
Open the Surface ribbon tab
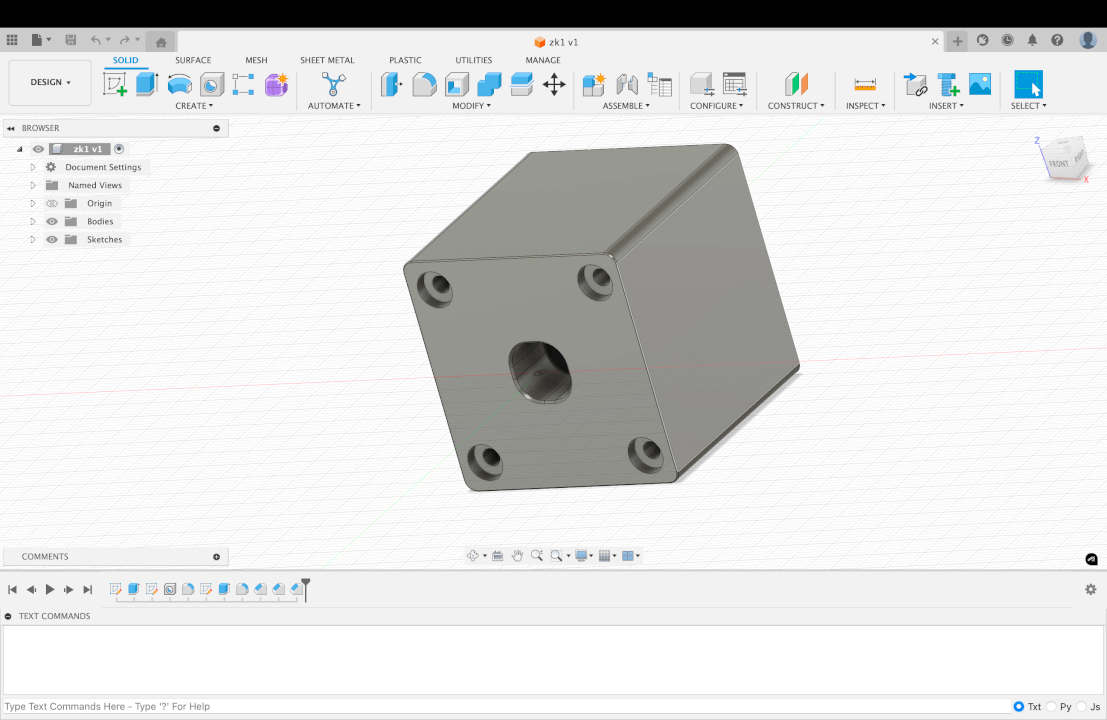click(x=193, y=60)
